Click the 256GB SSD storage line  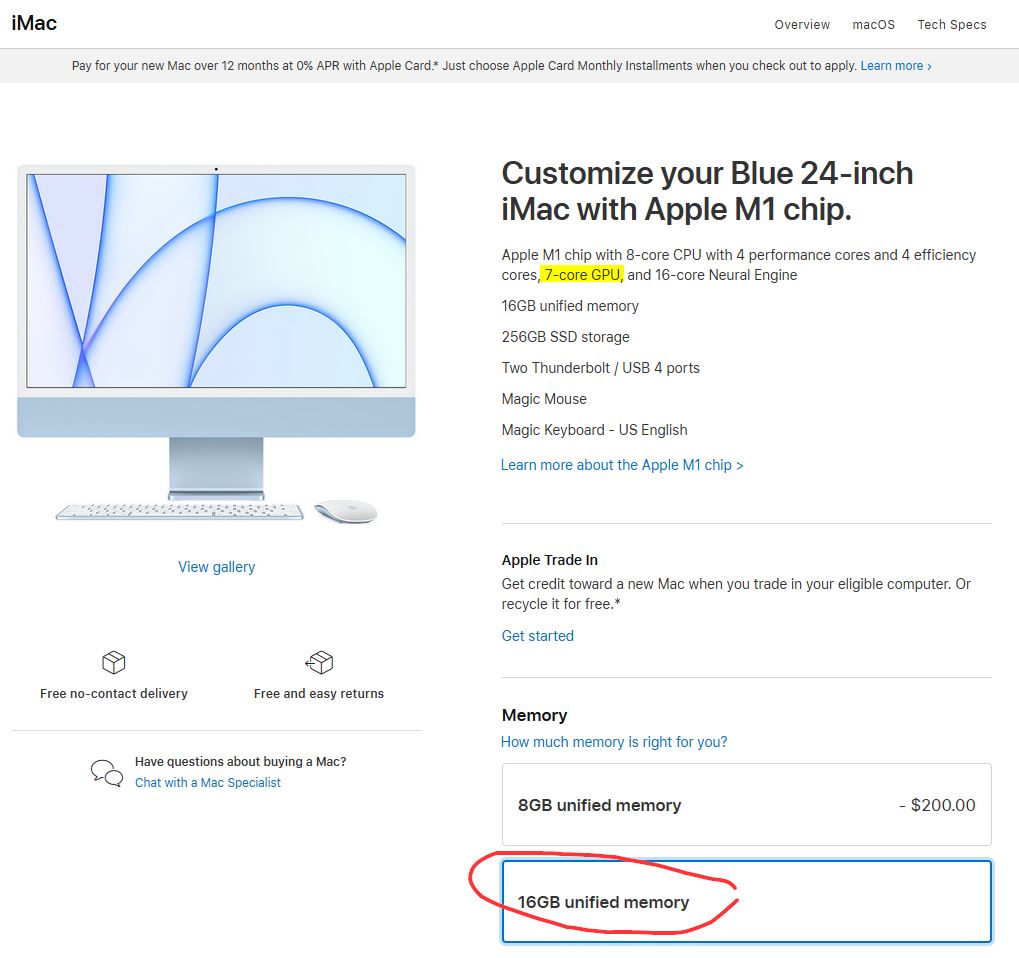click(x=565, y=337)
